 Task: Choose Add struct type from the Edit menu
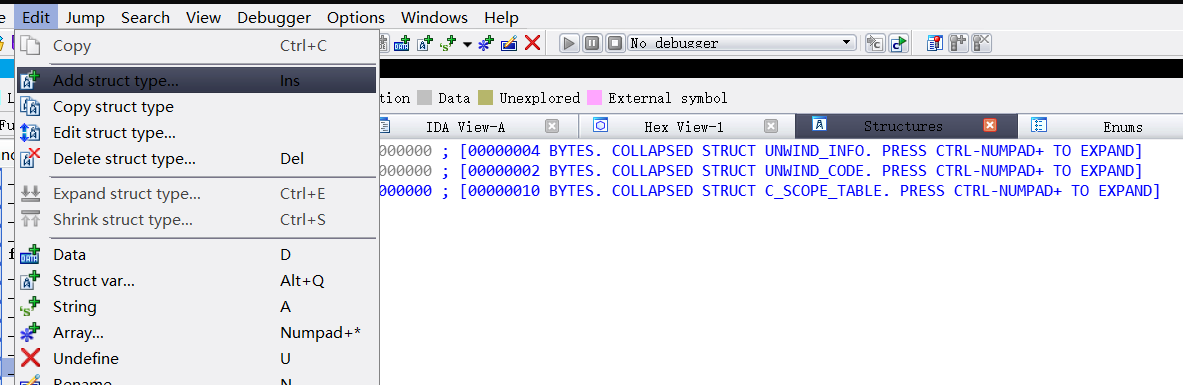[x=196, y=81]
